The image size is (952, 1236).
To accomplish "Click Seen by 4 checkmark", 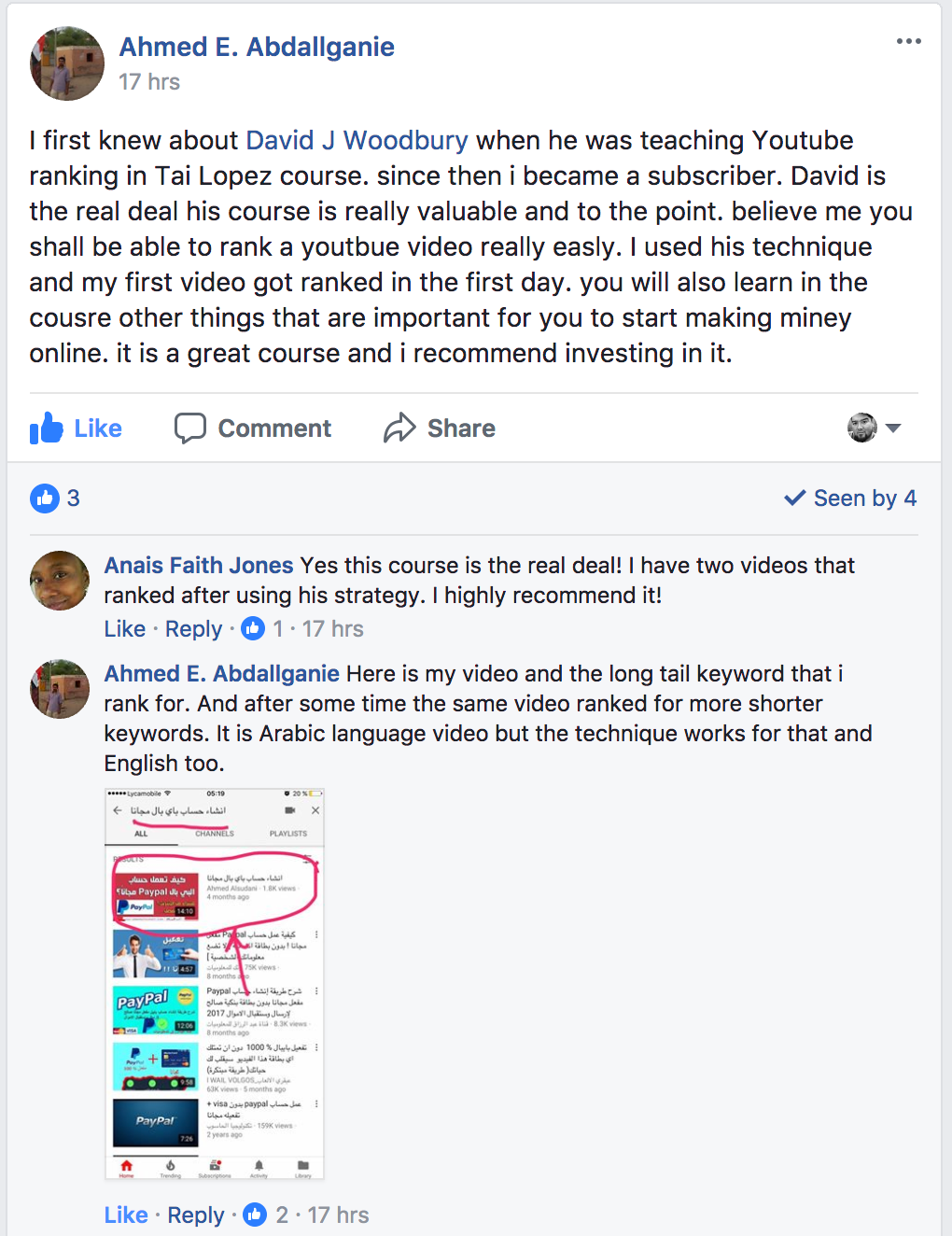I will 795,498.
